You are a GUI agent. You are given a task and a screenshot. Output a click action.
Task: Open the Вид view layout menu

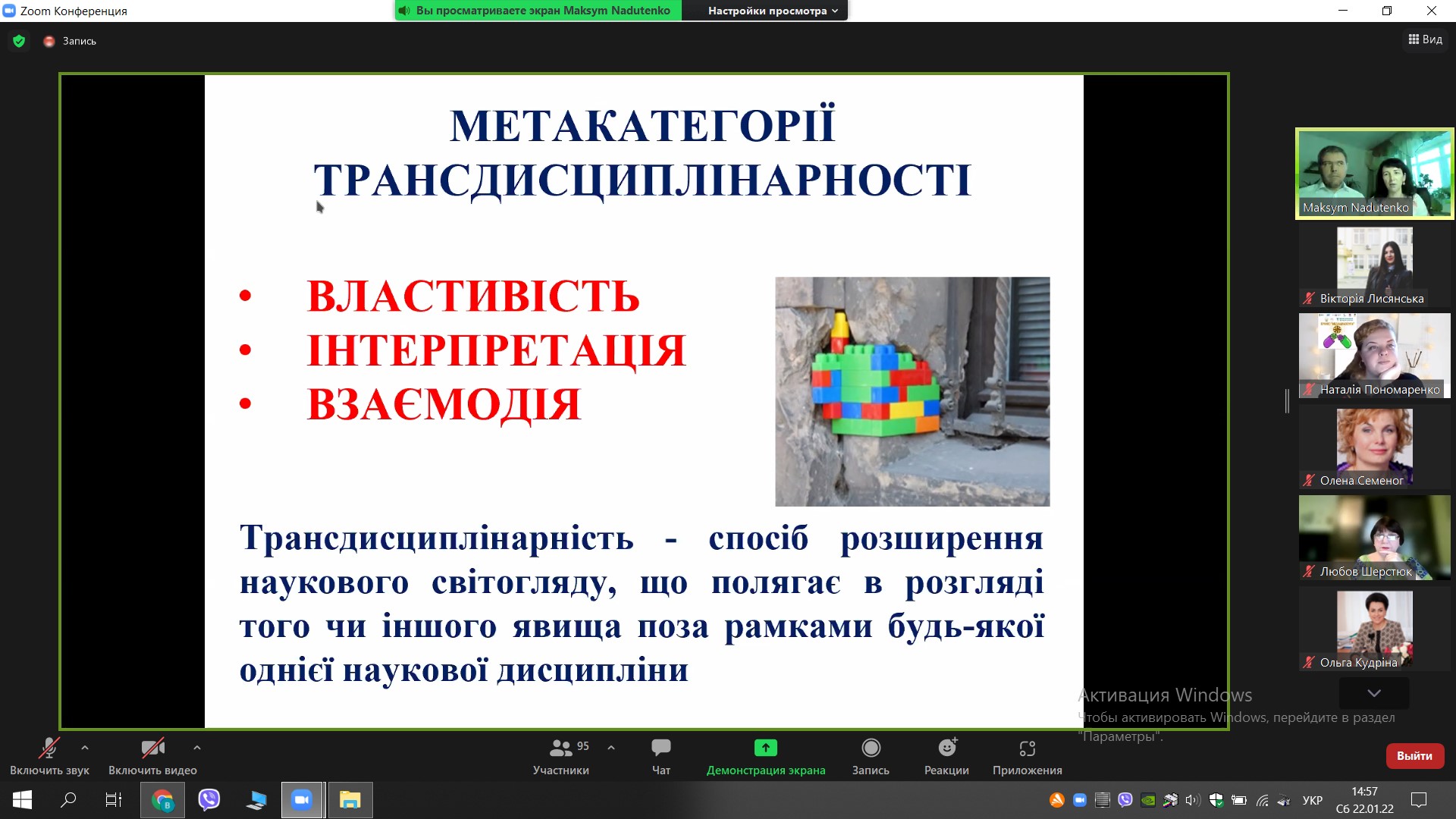point(1425,39)
